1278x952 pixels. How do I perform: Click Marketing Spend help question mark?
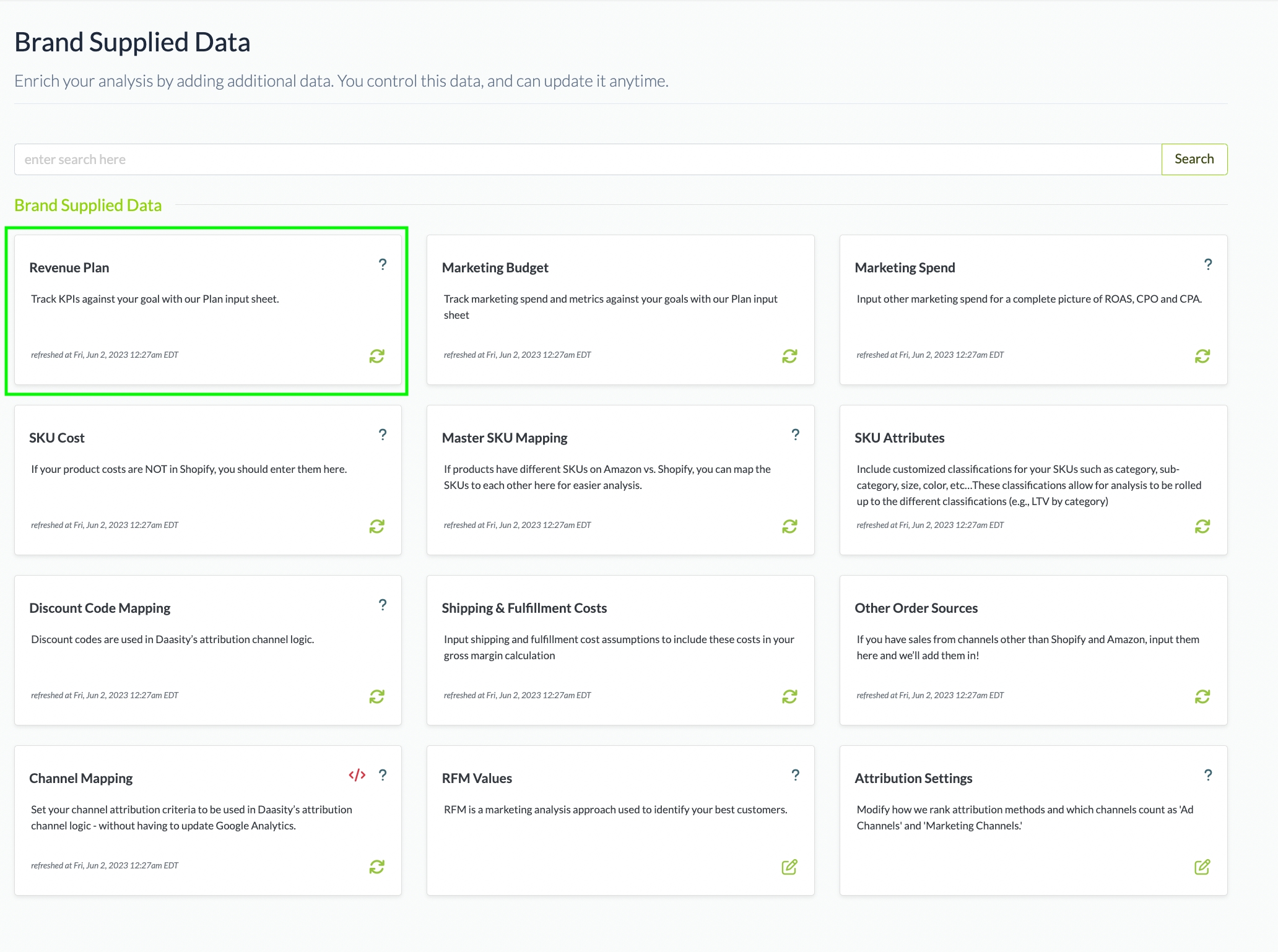[x=1207, y=265]
